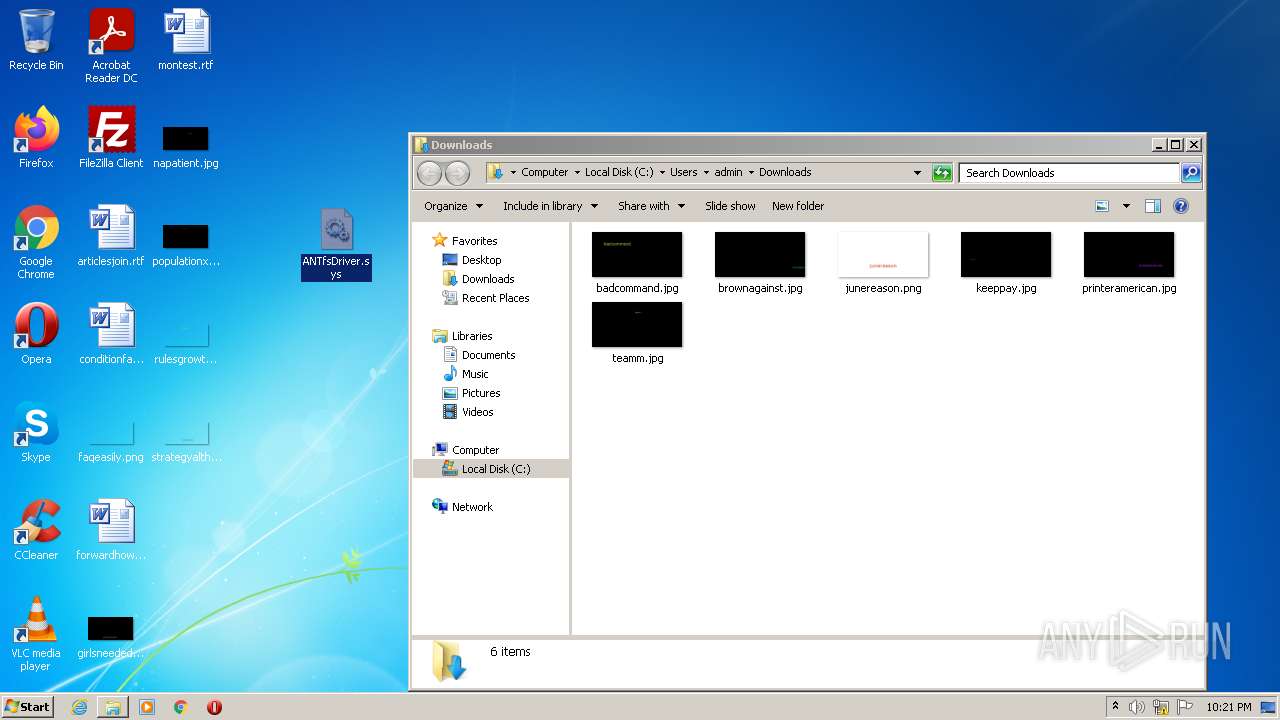Select ANTfsDriver.sys file on desktop
The height and width of the screenshot is (720, 1280).
(x=336, y=245)
